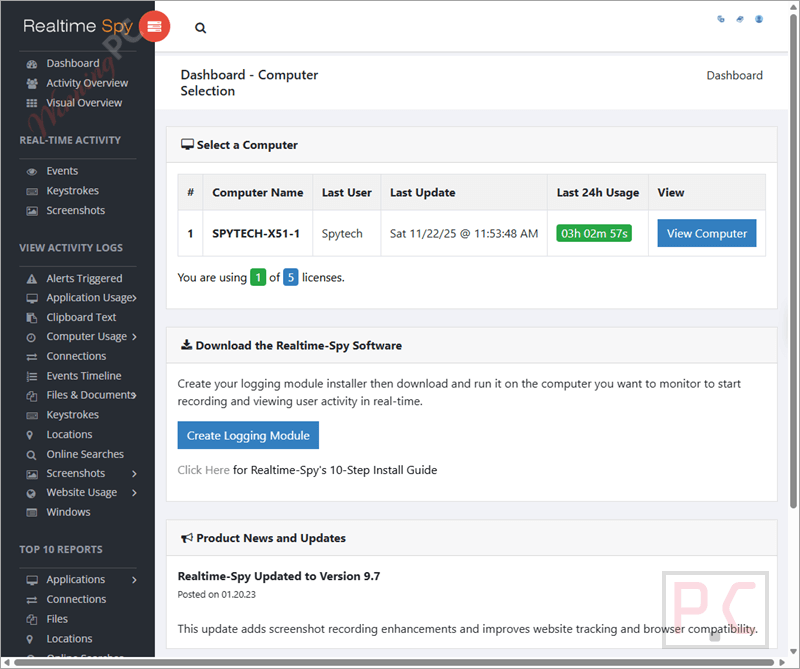The height and width of the screenshot is (669, 800).
Task: Click the 03h 02m 57s usage badge
Action: click(594, 234)
